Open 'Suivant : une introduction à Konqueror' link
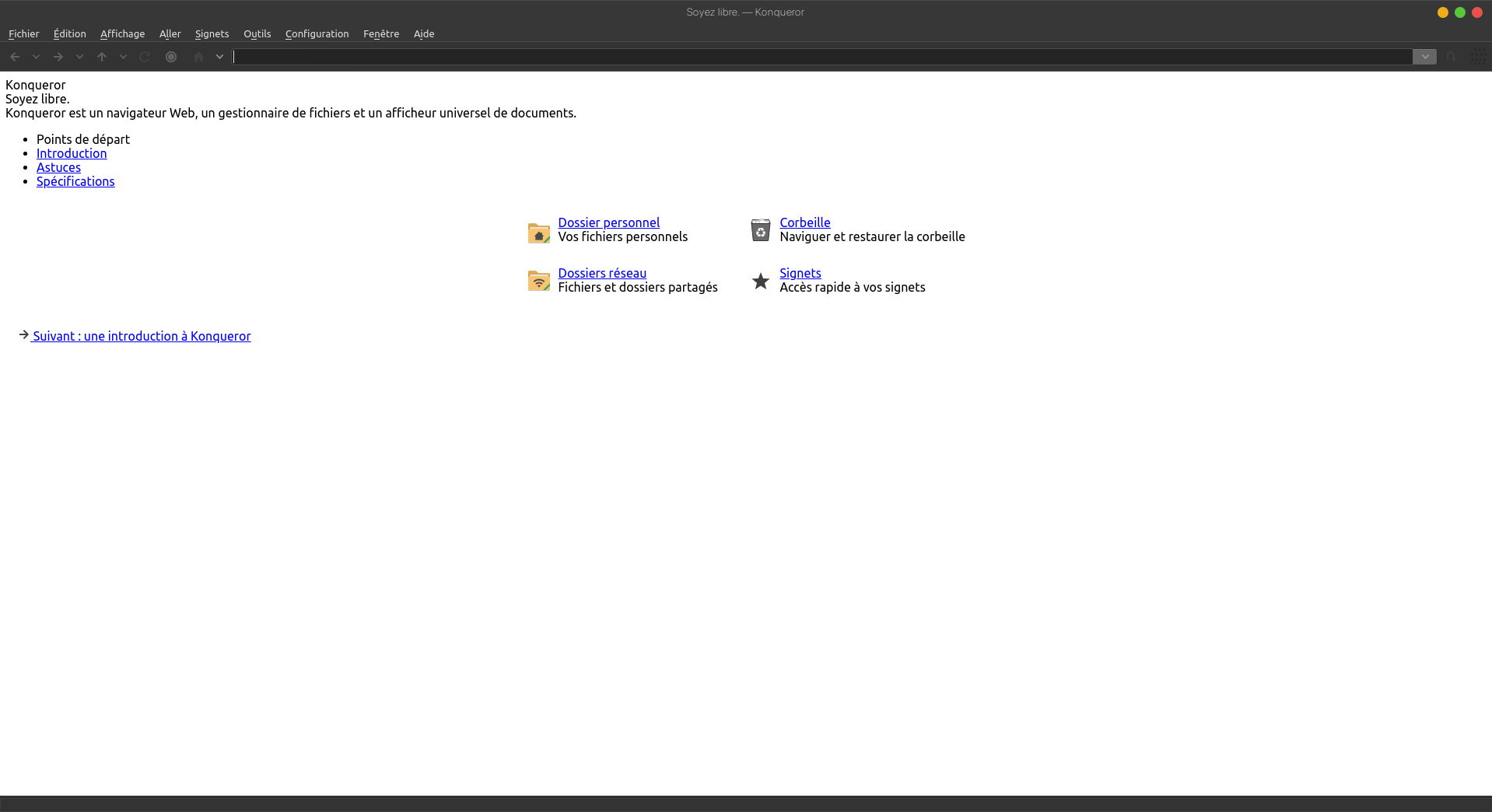The image size is (1492, 812). [142, 336]
